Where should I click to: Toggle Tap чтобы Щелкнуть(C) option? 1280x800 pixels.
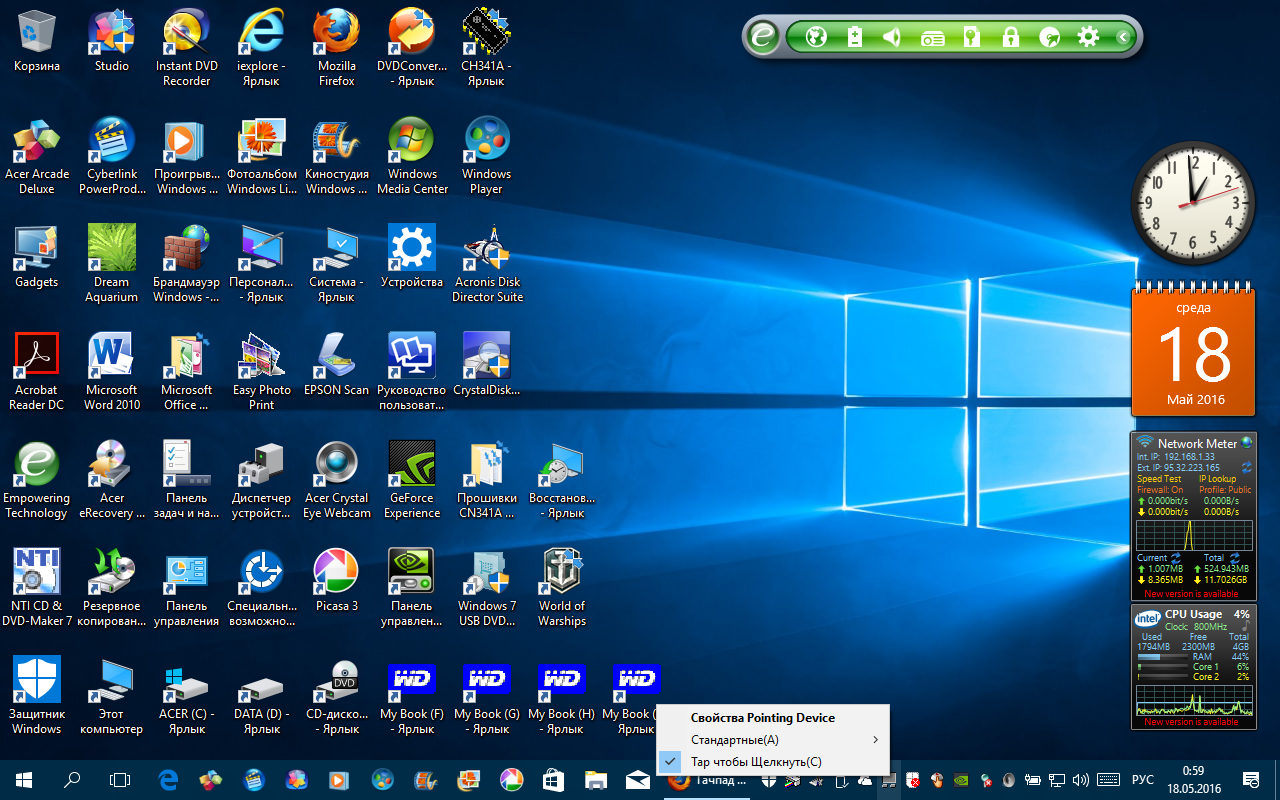pos(772,762)
